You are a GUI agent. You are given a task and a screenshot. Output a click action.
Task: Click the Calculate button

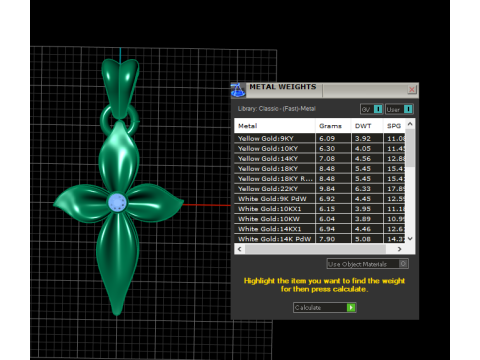[x=325, y=307]
